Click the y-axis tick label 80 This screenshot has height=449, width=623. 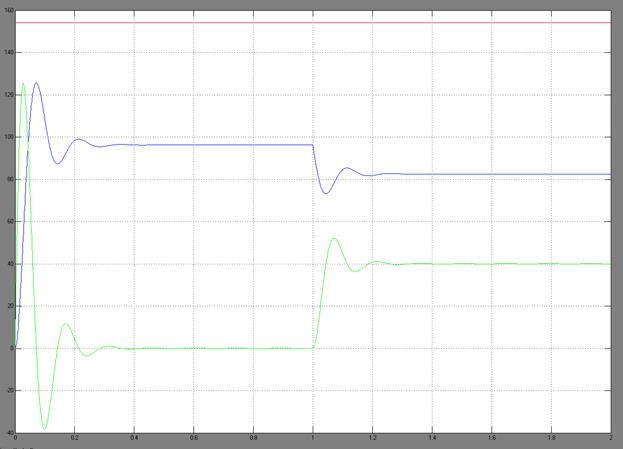10,179
